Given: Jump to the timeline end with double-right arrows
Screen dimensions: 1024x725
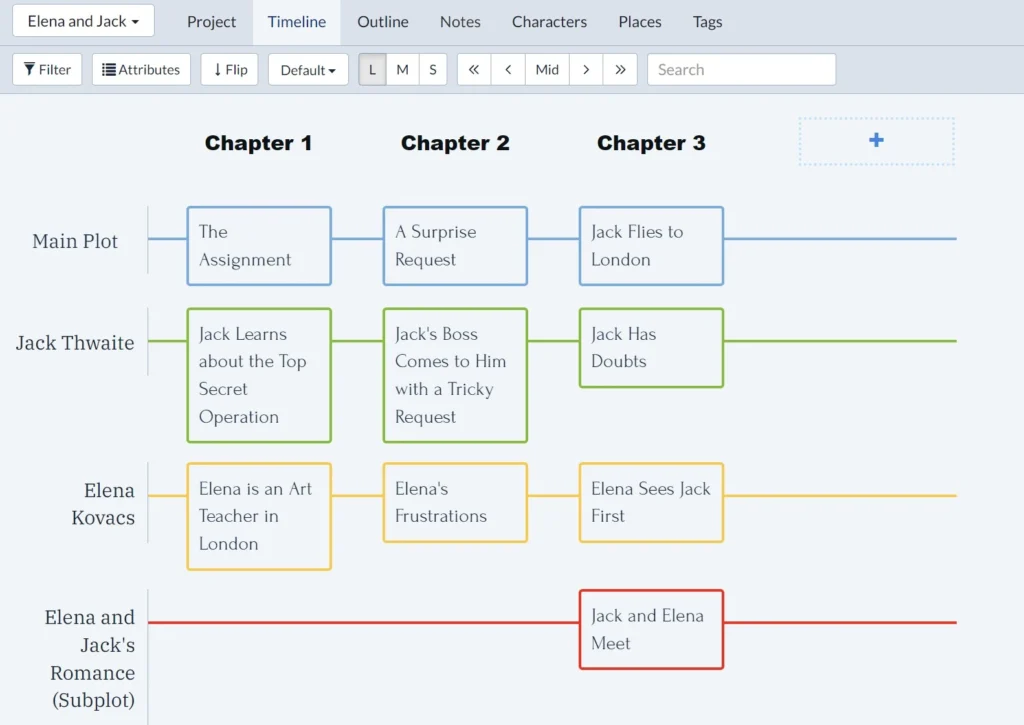Looking at the screenshot, I should [620, 70].
